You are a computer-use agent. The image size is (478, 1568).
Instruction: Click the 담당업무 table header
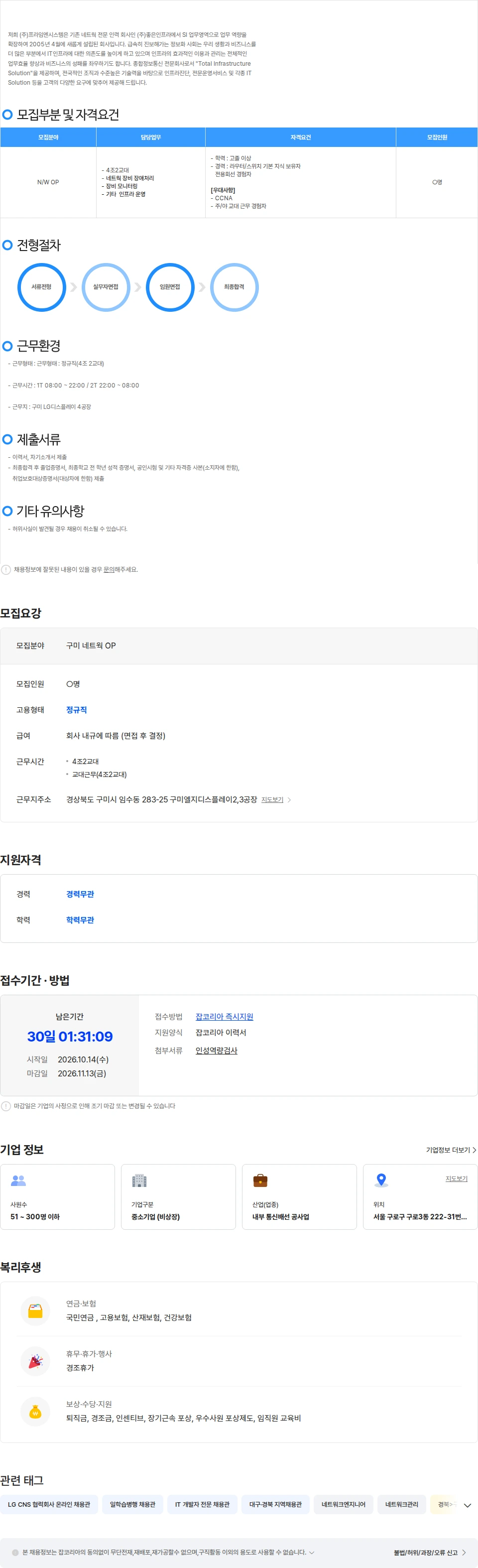point(151,137)
